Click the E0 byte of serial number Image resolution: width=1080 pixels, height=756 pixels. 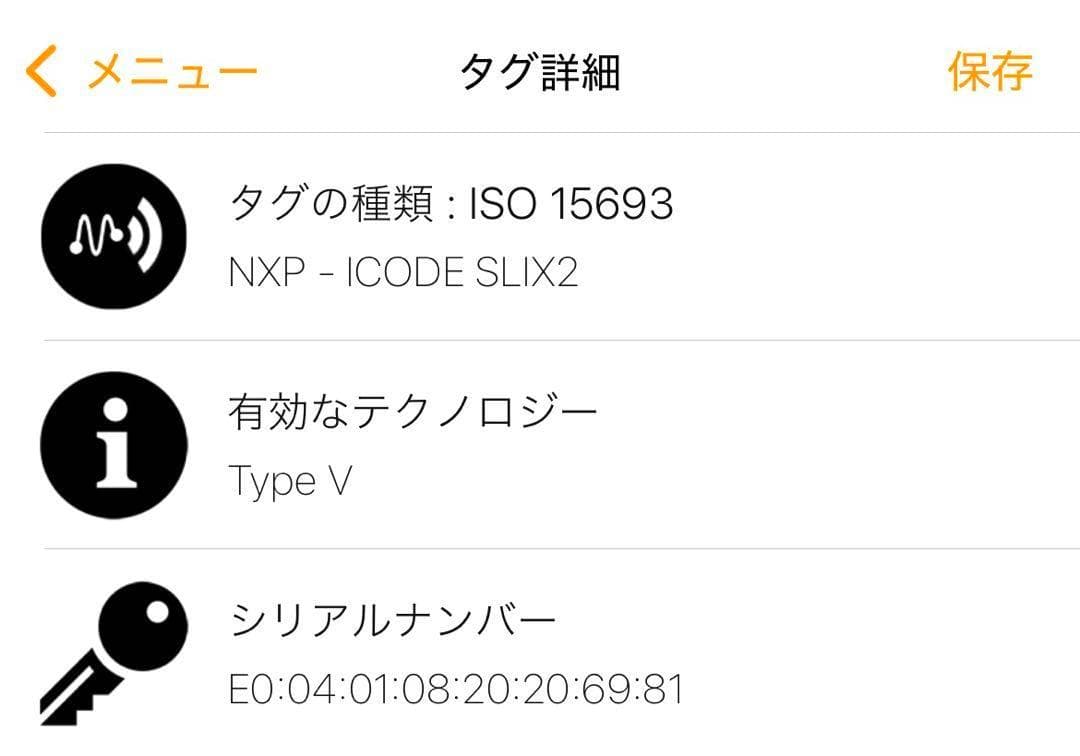(246, 690)
